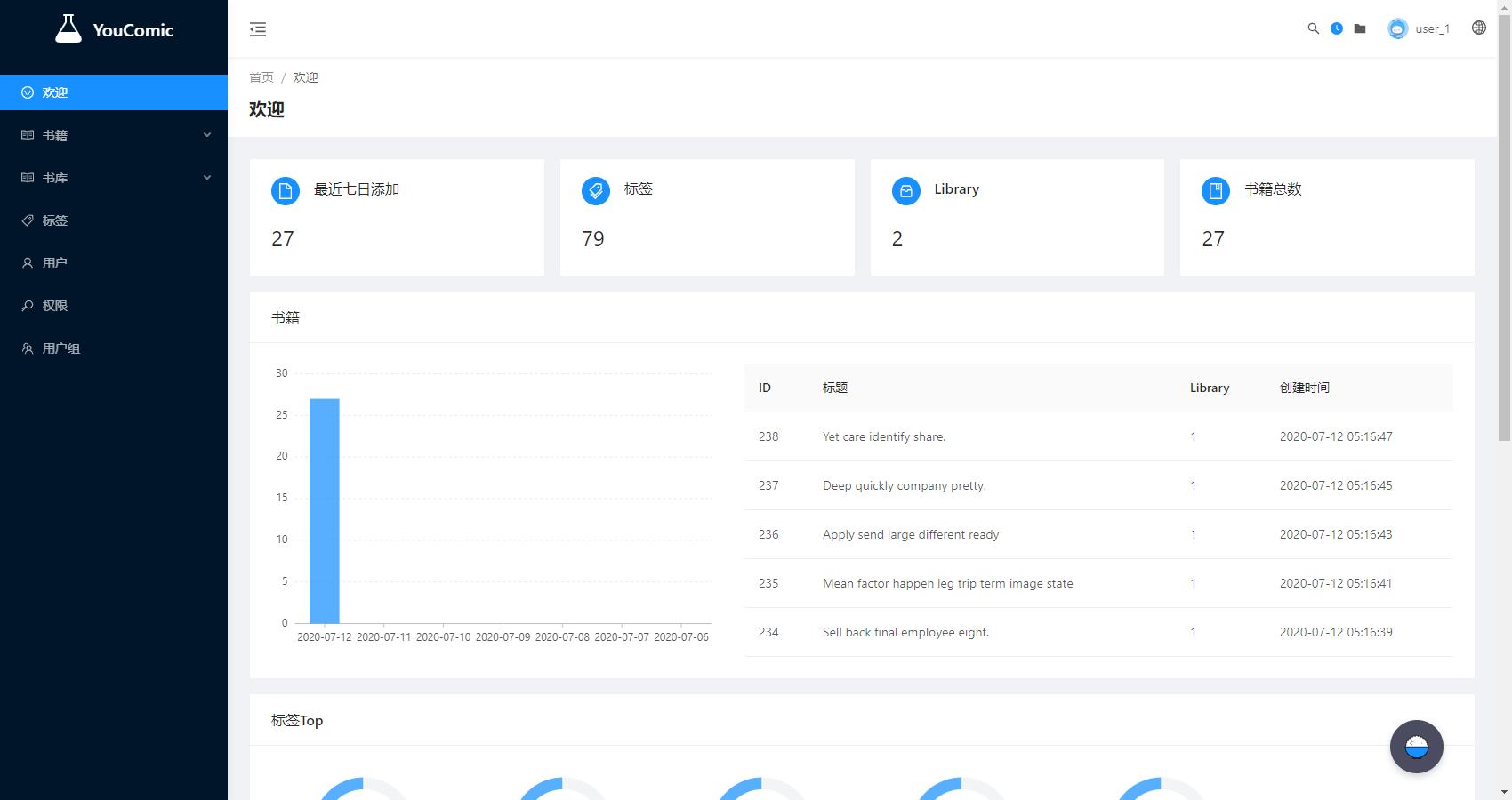The image size is (1512, 800).
Task: Go to 首页 breadcrumb link
Action: [x=261, y=77]
